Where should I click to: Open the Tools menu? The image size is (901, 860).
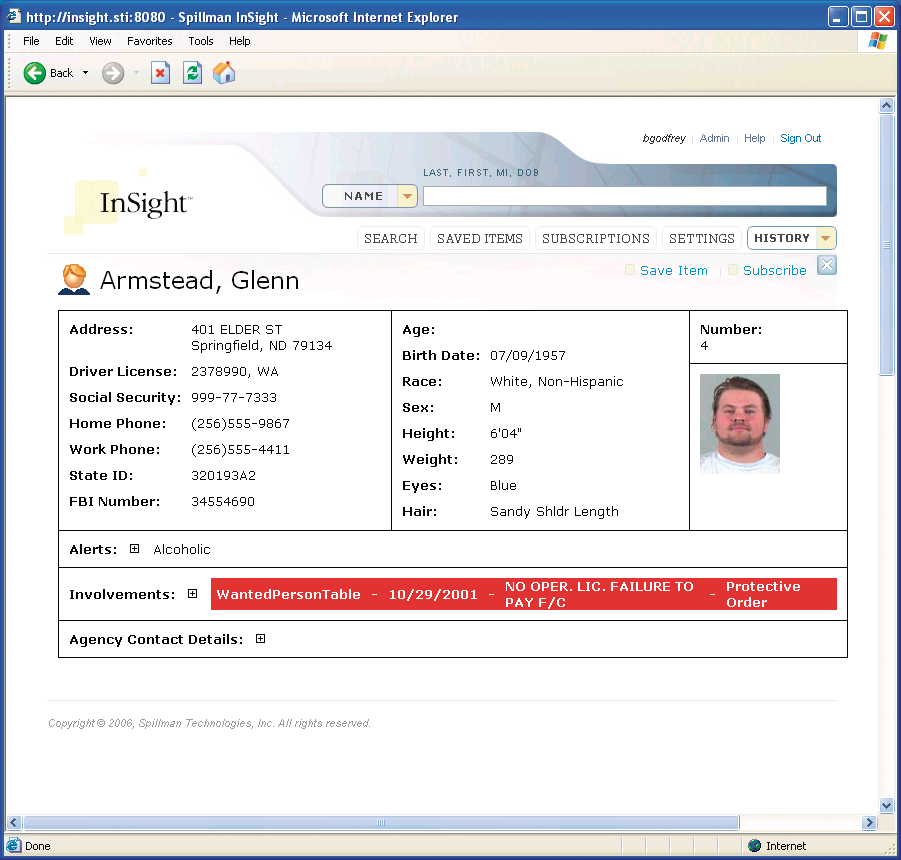[x=200, y=41]
